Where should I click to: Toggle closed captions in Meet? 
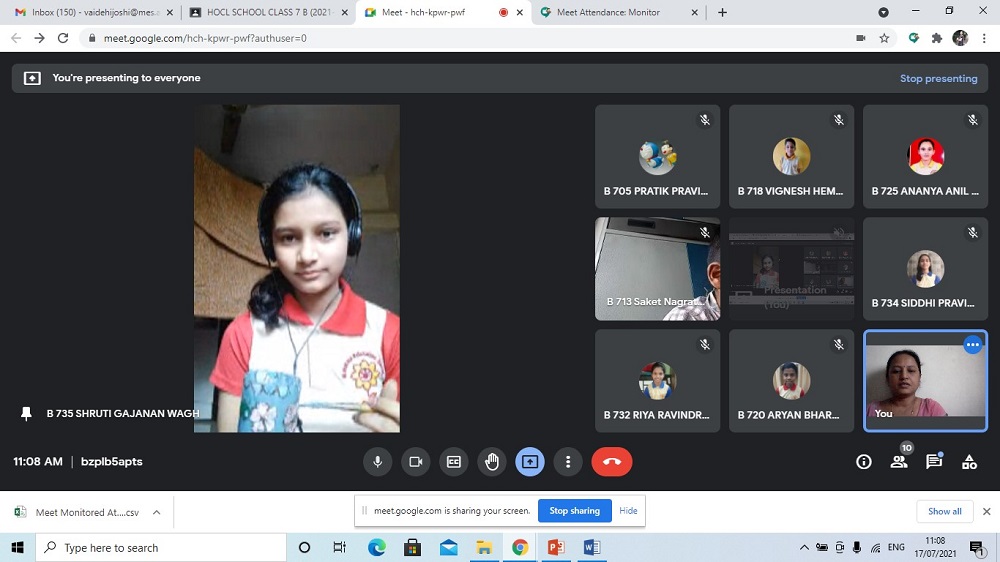click(454, 462)
